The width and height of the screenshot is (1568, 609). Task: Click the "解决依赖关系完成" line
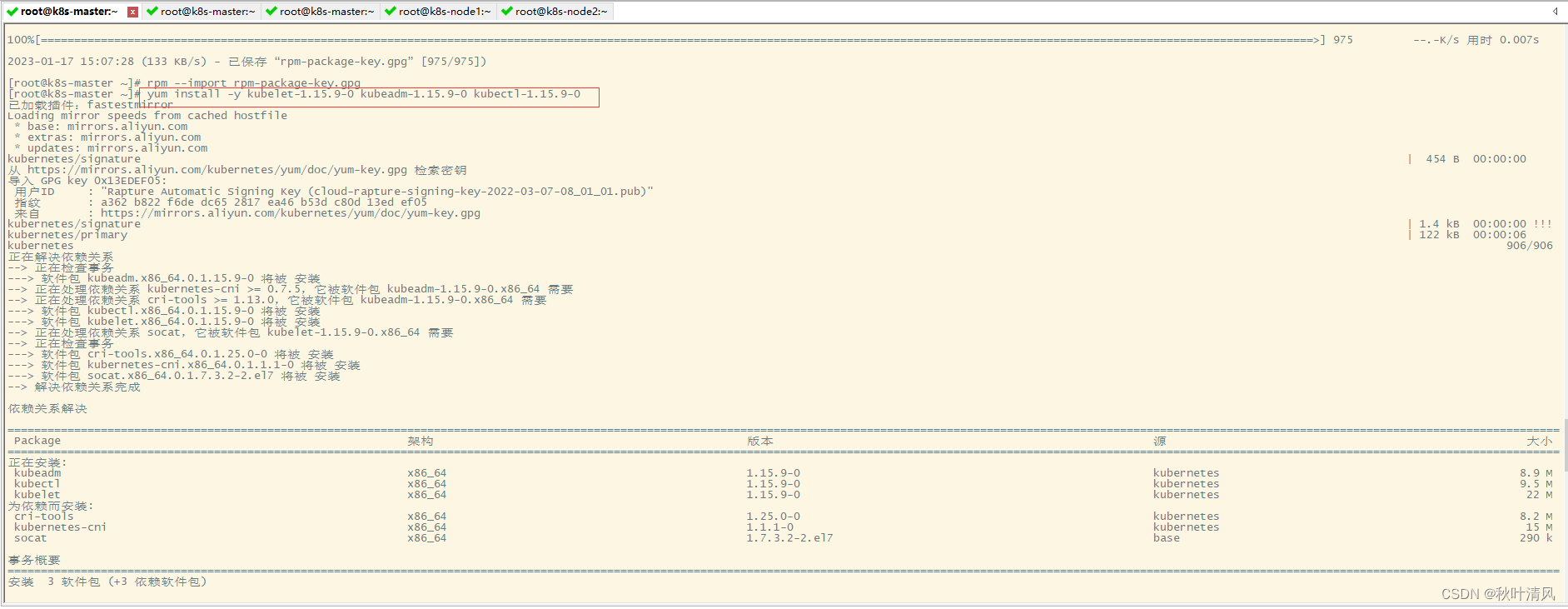(74, 387)
